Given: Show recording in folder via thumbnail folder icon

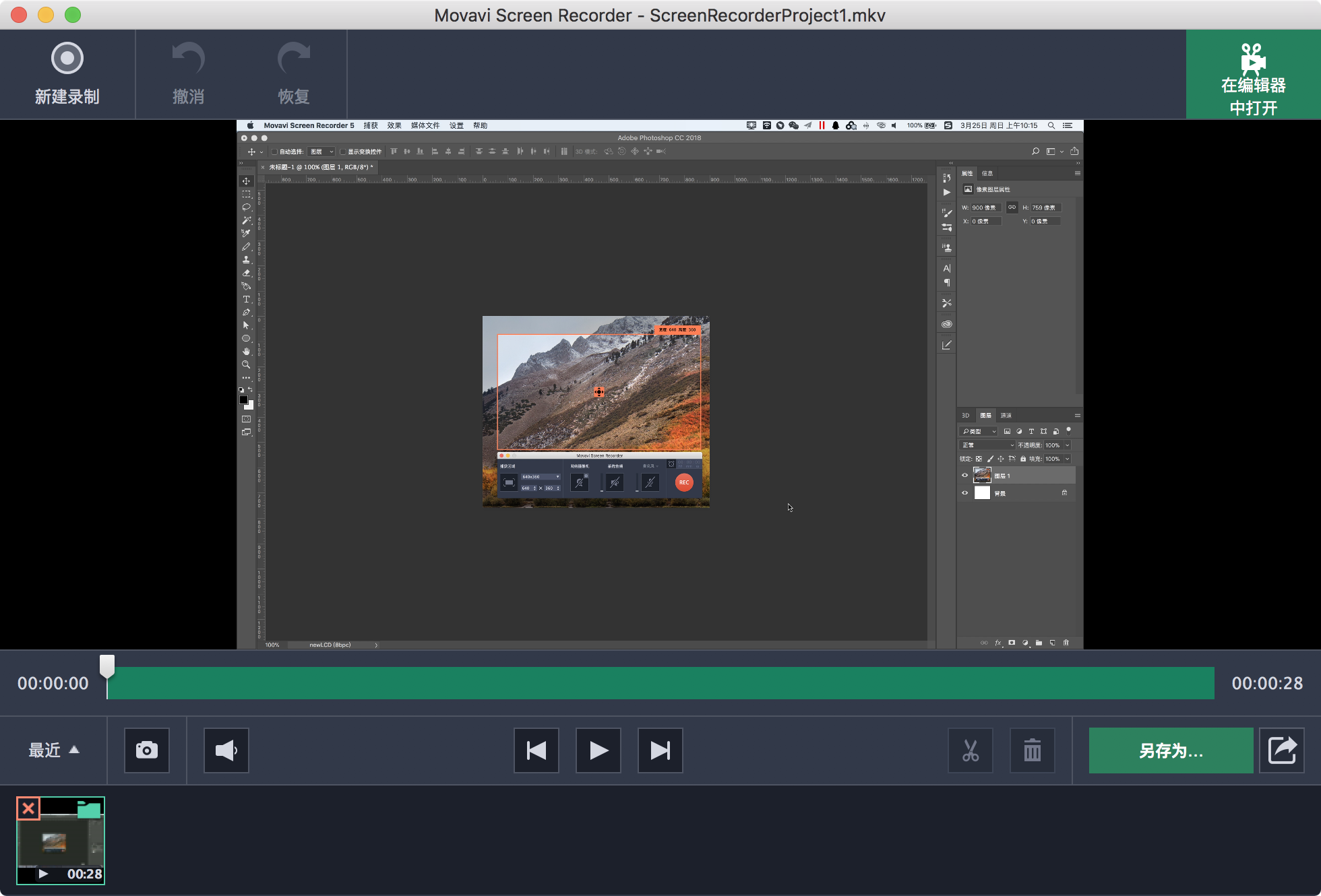Looking at the screenshot, I should [x=89, y=808].
